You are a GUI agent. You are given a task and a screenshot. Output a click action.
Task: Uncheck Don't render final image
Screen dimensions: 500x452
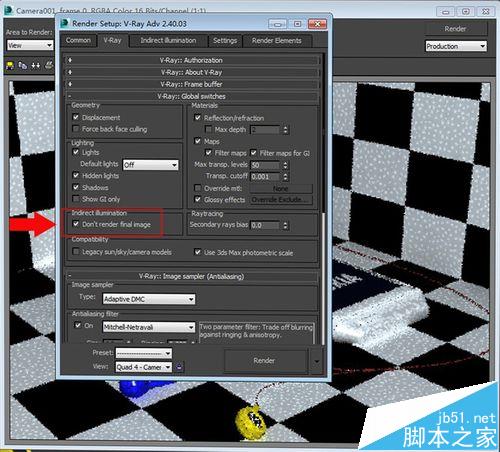pyautogui.click(x=76, y=224)
